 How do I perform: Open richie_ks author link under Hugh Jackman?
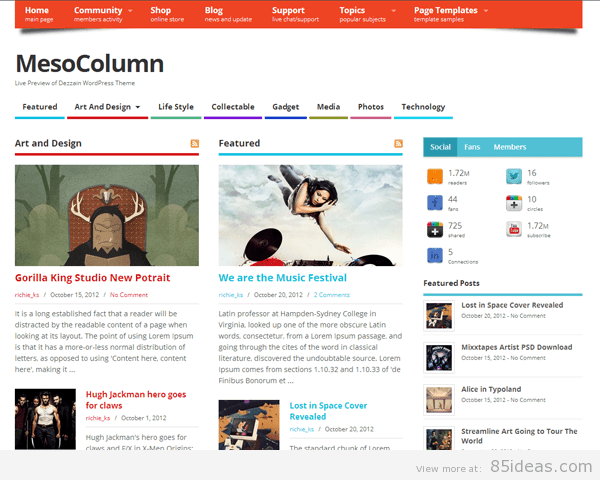(98, 418)
